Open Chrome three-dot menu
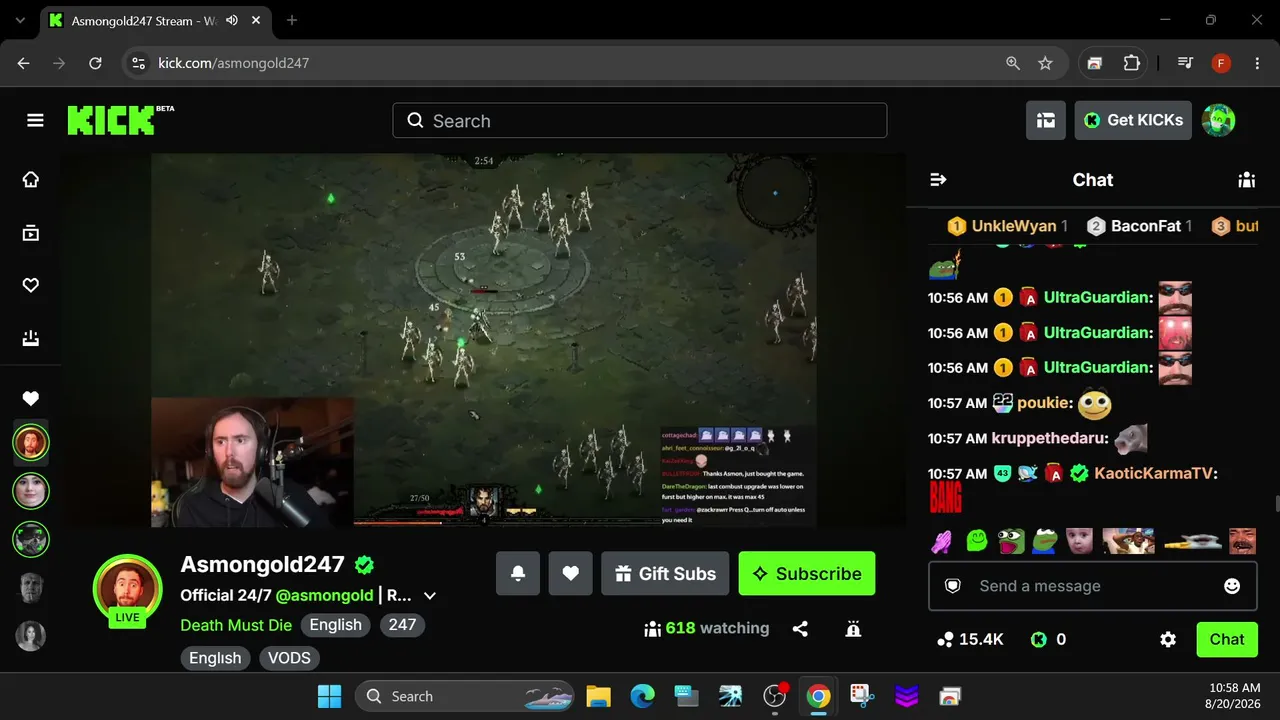1280x720 pixels. (1257, 63)
